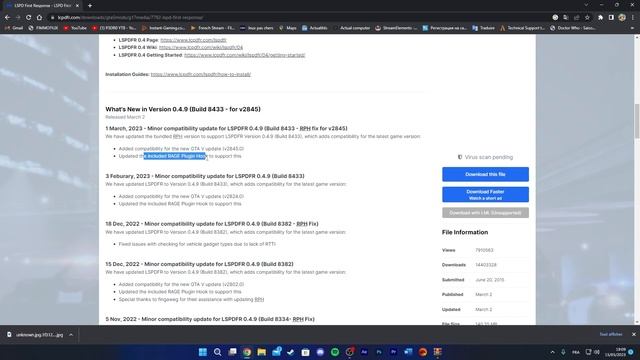Open the Chrome three-dot menu
Viewport: 640px width, 360px height.
tap(633, 18)
